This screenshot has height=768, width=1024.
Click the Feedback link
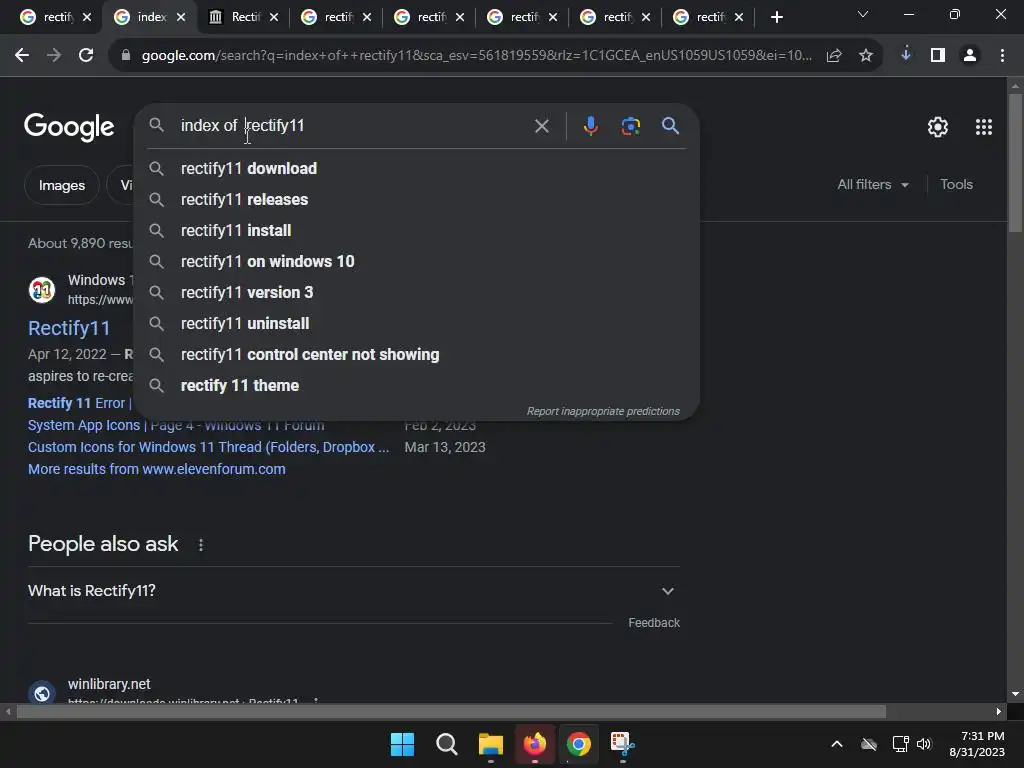tap(654, 623)
